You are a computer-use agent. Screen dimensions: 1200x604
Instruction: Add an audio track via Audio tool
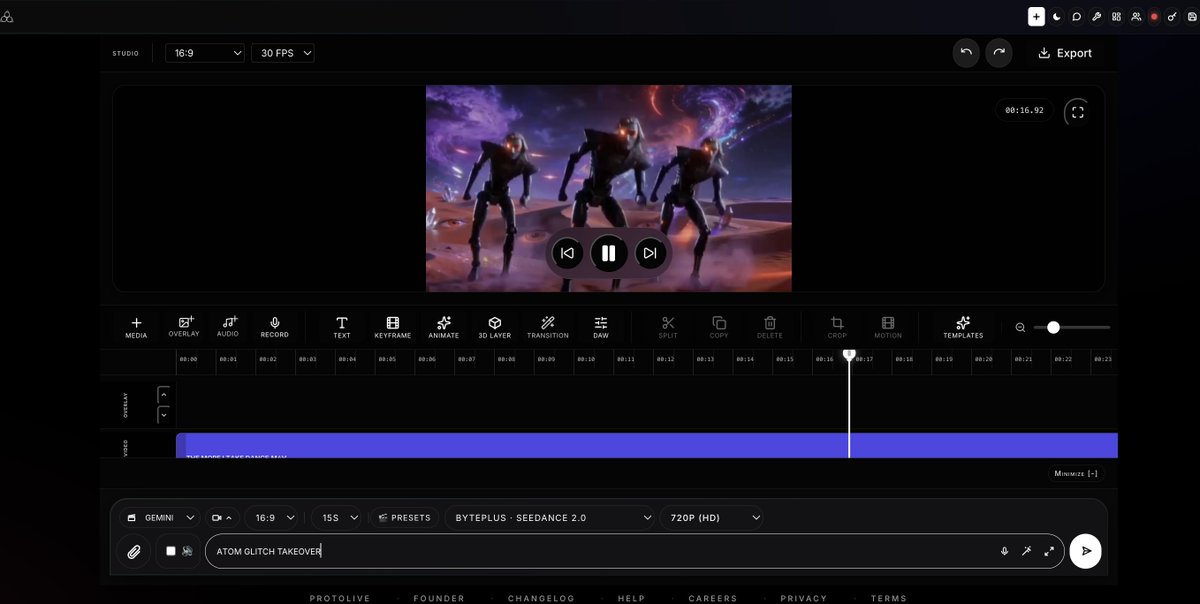(x=228, y=327)
